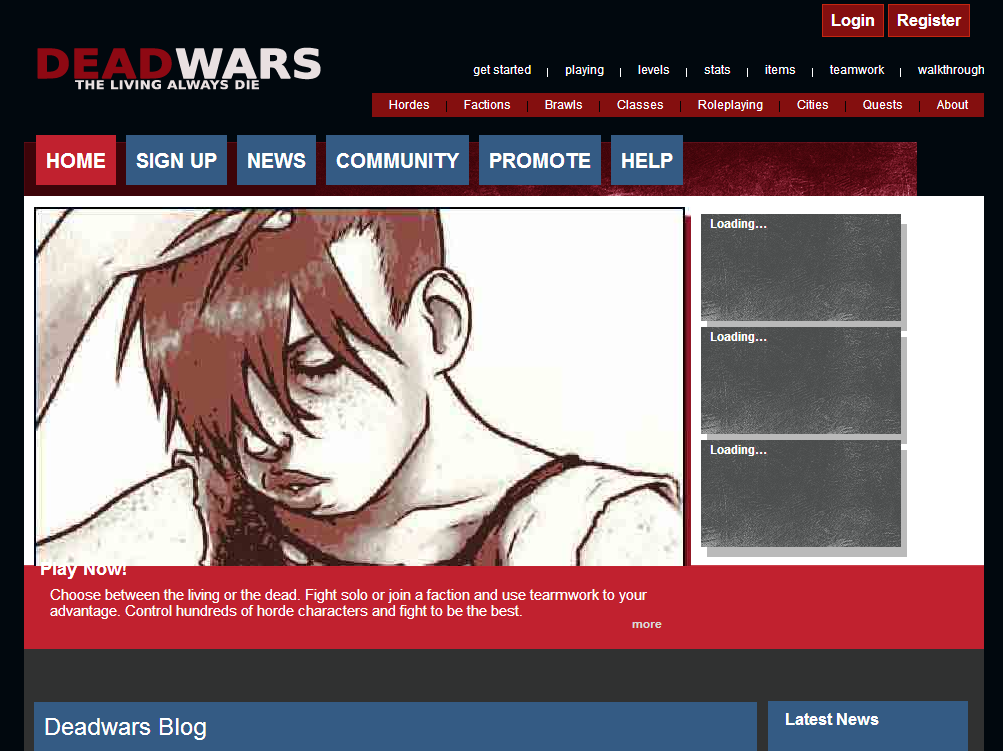The width and height of the screenshot is (1003, 751).
Task: Open the teamwork link
Action: click(857, 70)
